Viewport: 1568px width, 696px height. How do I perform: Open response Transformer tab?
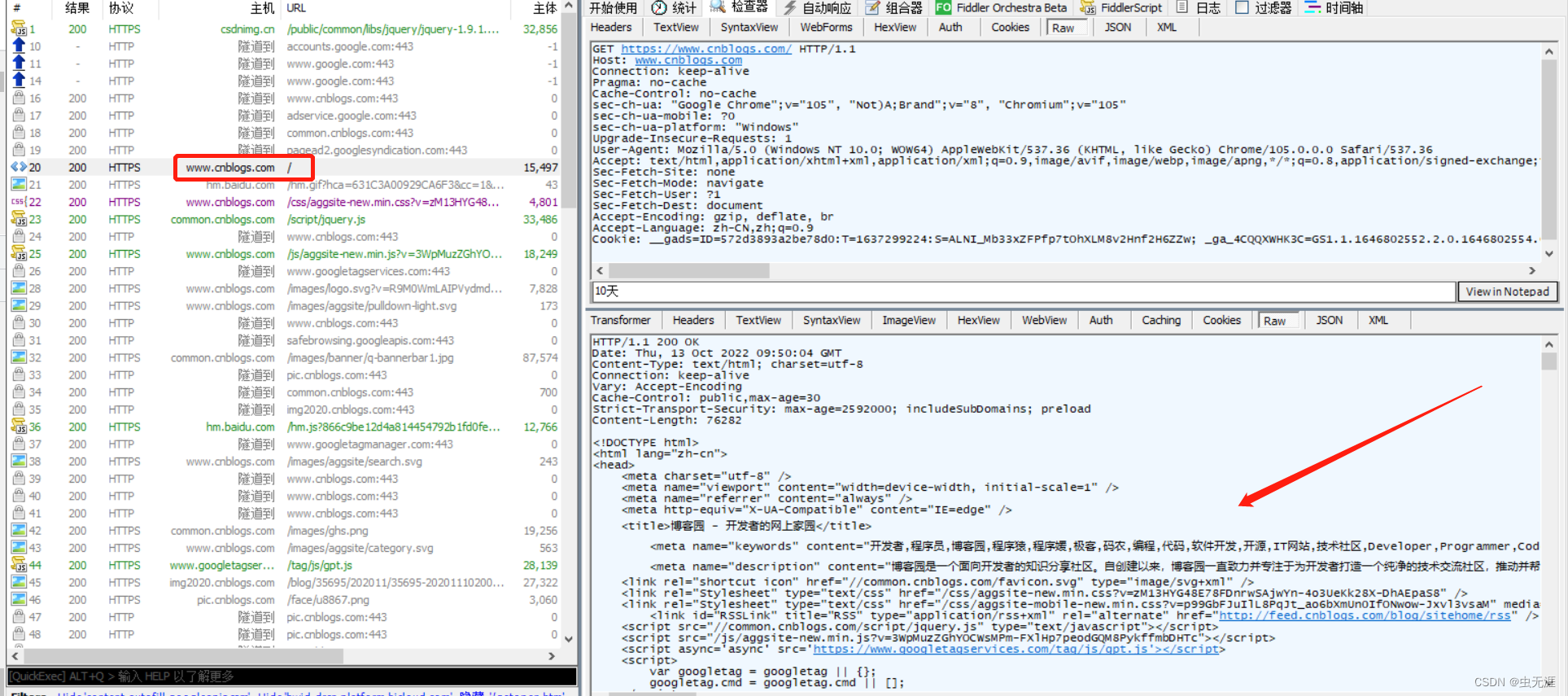point(621,321)
